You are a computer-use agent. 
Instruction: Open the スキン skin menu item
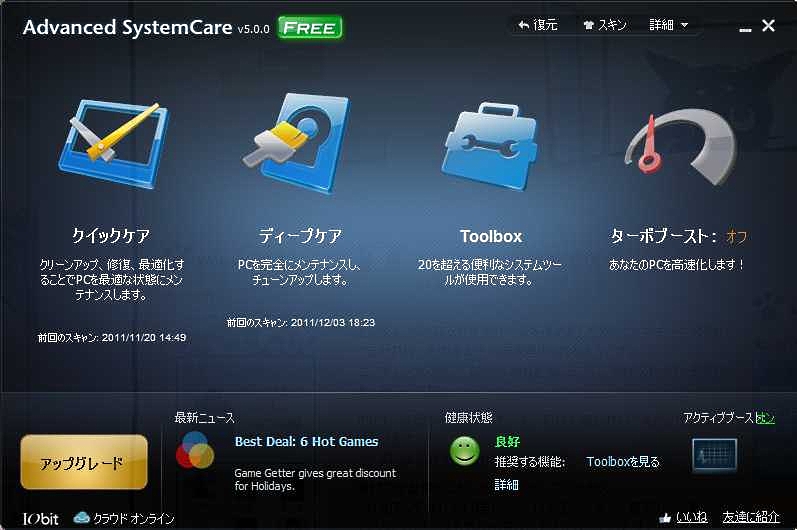(605, 24)
